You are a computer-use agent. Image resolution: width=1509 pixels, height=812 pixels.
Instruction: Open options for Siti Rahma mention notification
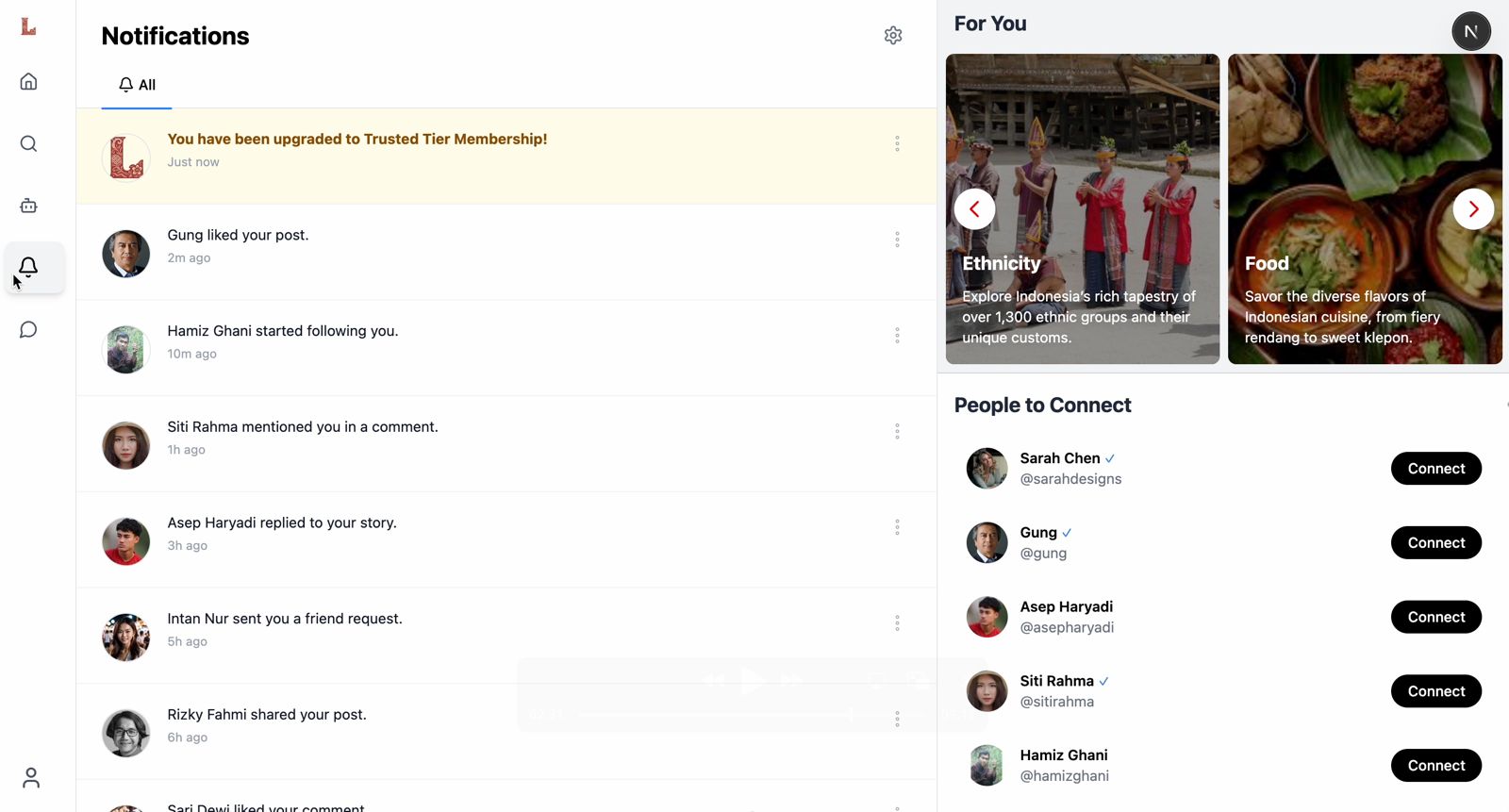click(897, 431)
